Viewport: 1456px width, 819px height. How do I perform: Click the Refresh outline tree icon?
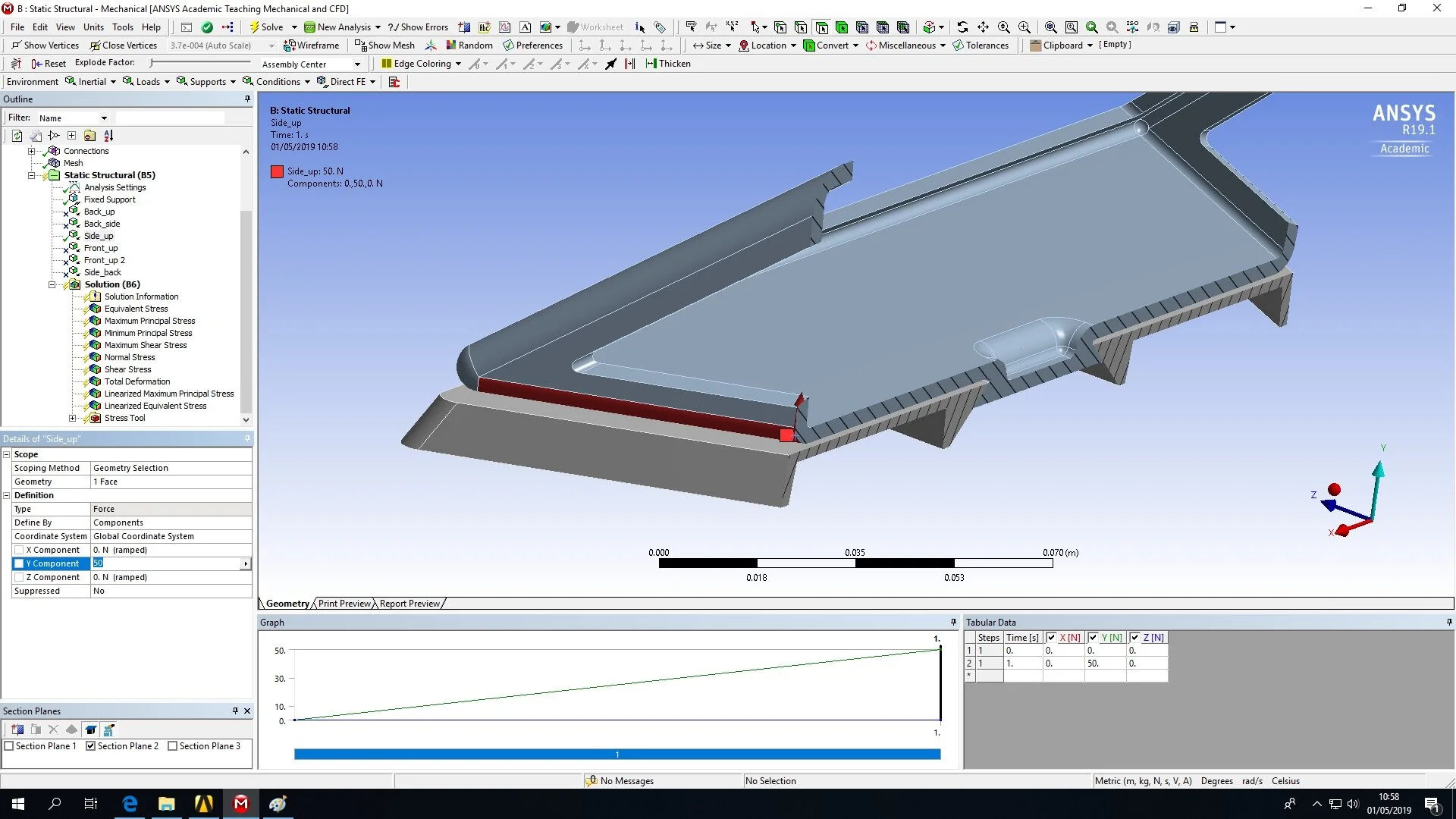pyautogui.click(x=17, y=136)
